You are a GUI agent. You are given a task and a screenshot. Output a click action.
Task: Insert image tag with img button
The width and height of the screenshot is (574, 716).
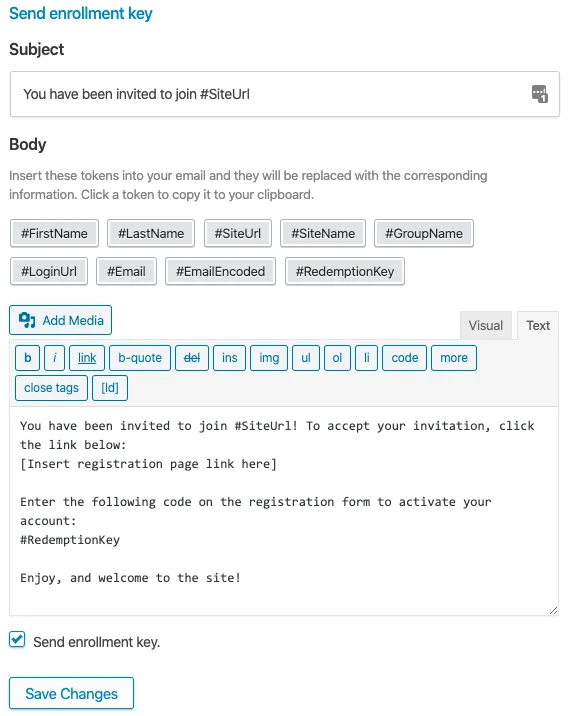point(269,358)
